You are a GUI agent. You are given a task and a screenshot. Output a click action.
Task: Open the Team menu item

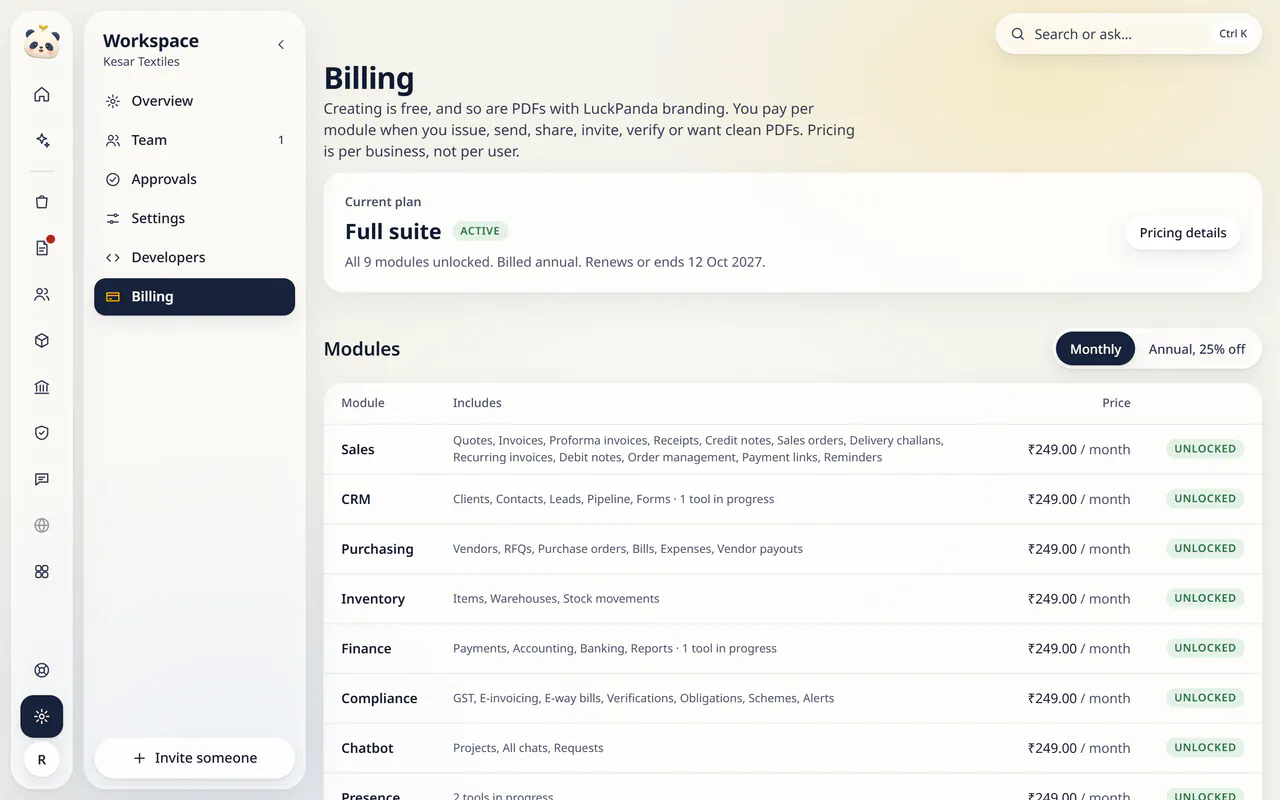[x=194, y=140]
